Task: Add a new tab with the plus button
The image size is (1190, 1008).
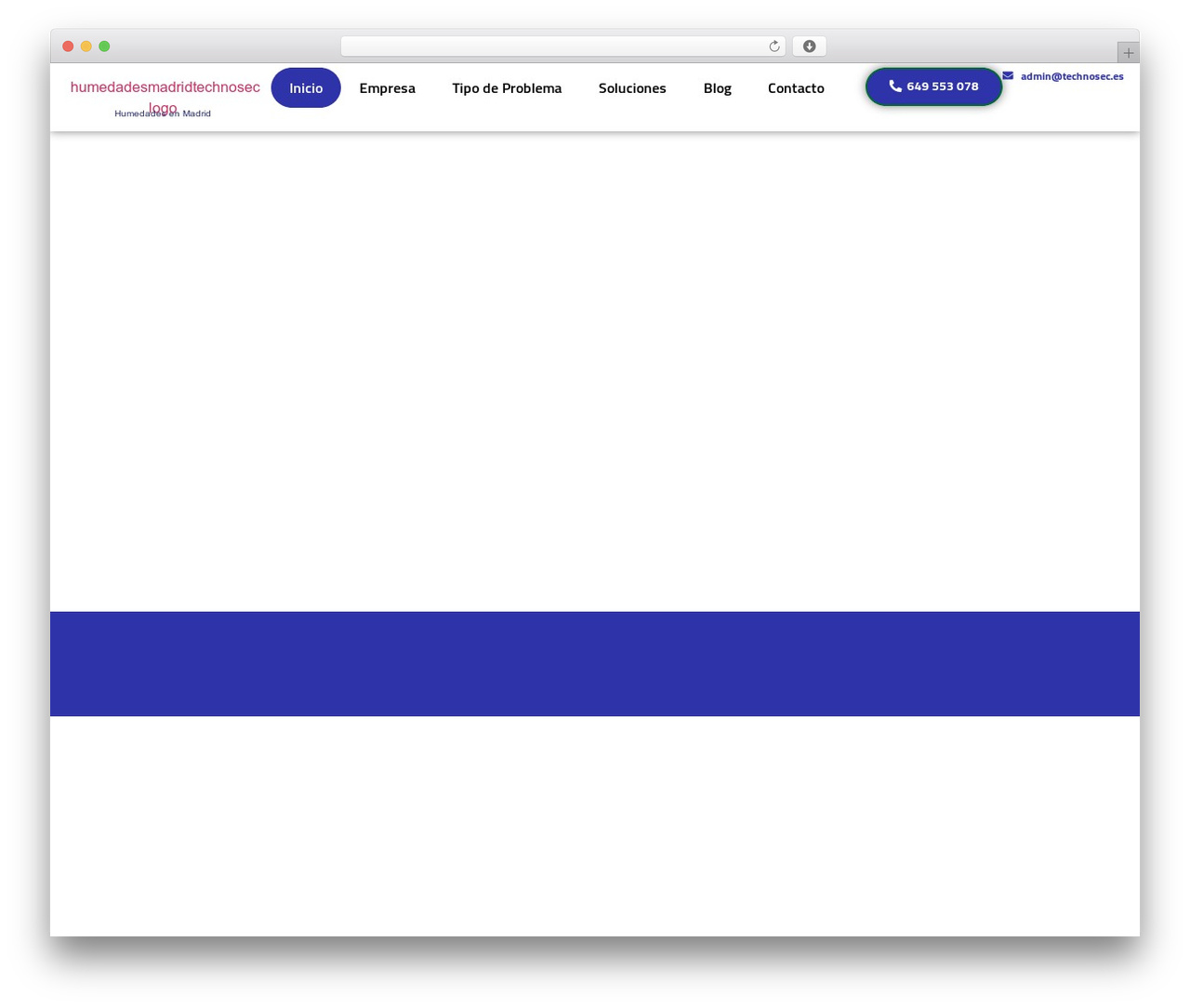Action: 1129,53
